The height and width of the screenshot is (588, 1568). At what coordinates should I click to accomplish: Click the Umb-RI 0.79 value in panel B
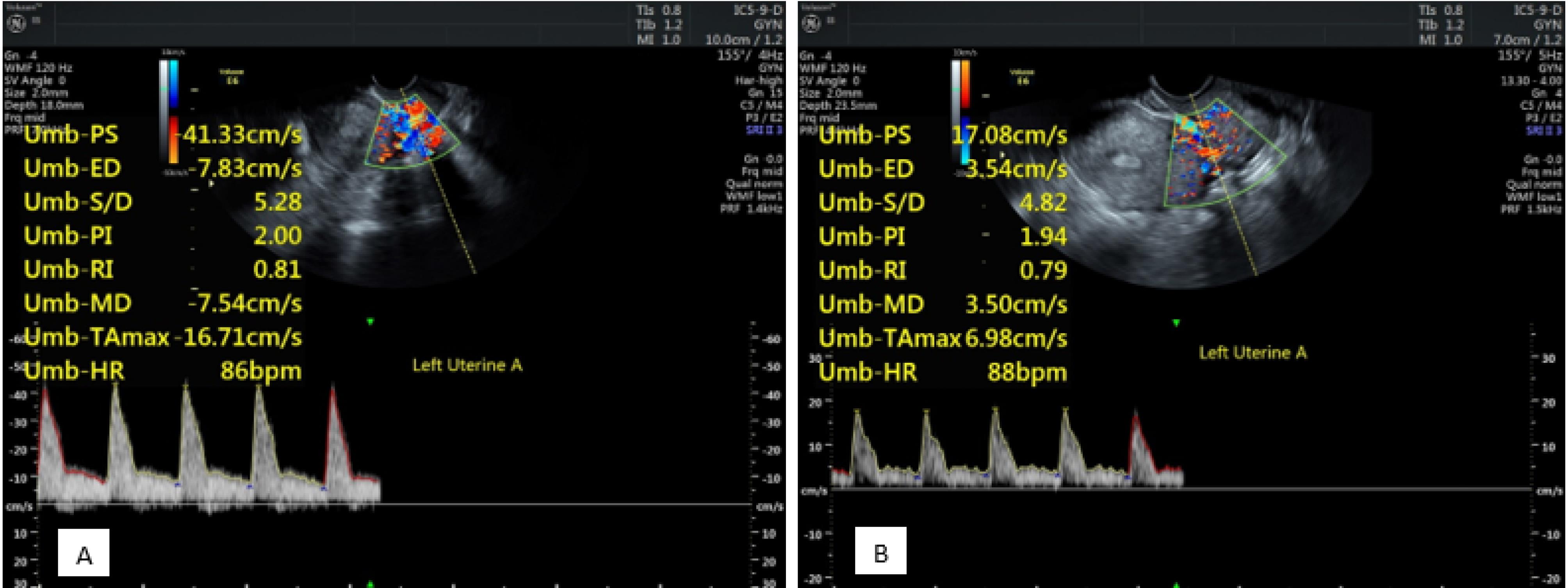[x=1043, y=270]
